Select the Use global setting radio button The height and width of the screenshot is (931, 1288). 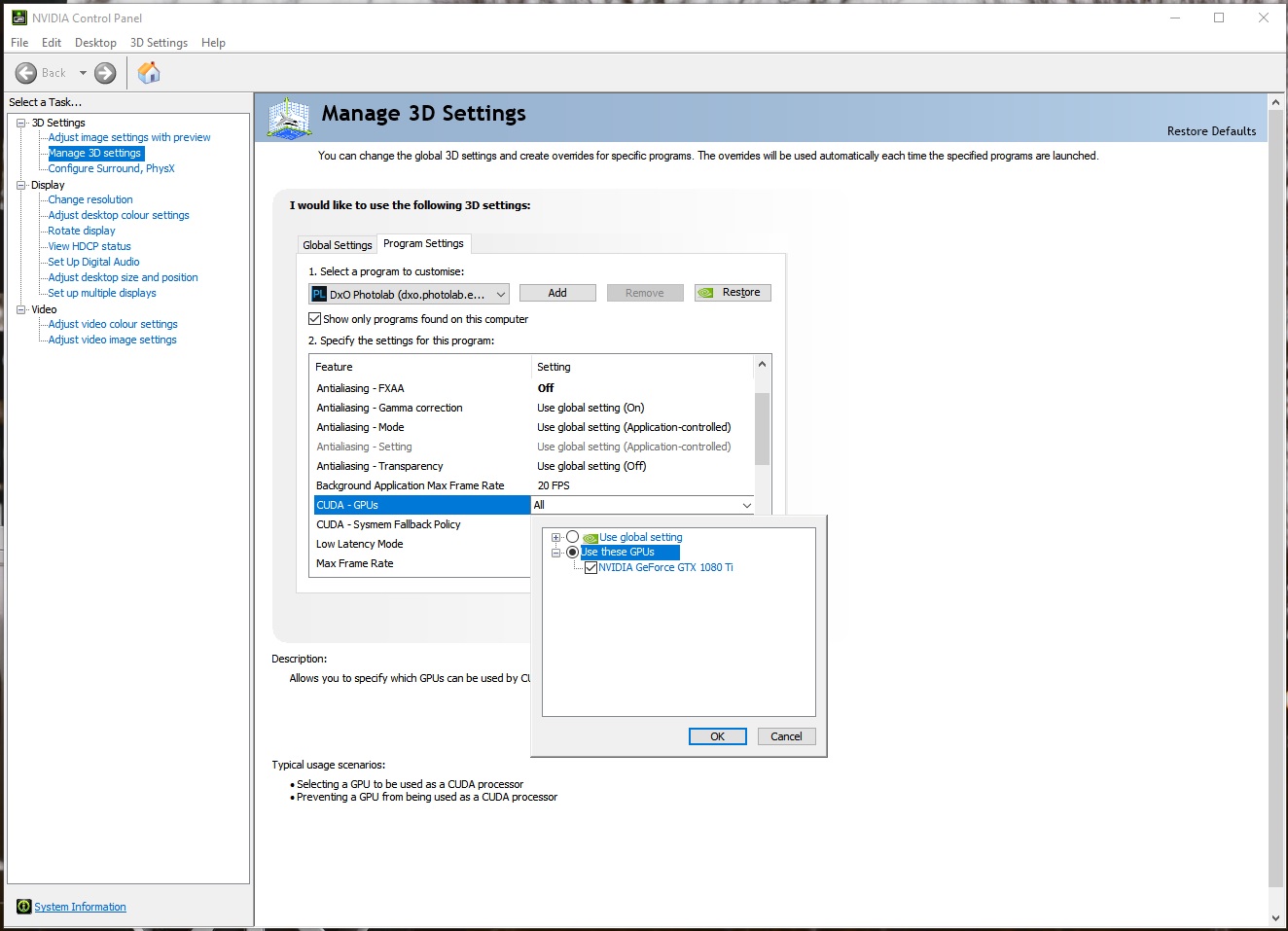[572, 537]
